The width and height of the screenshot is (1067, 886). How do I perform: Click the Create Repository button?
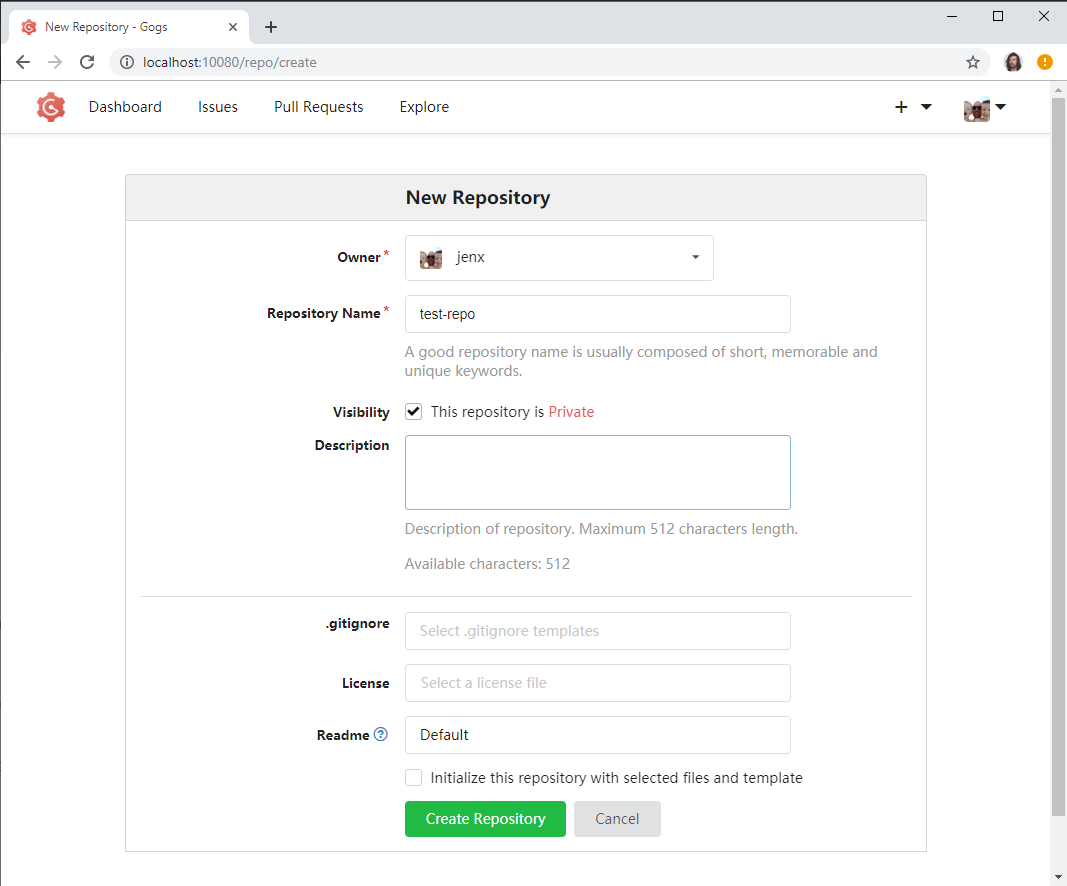pos(485,819)
